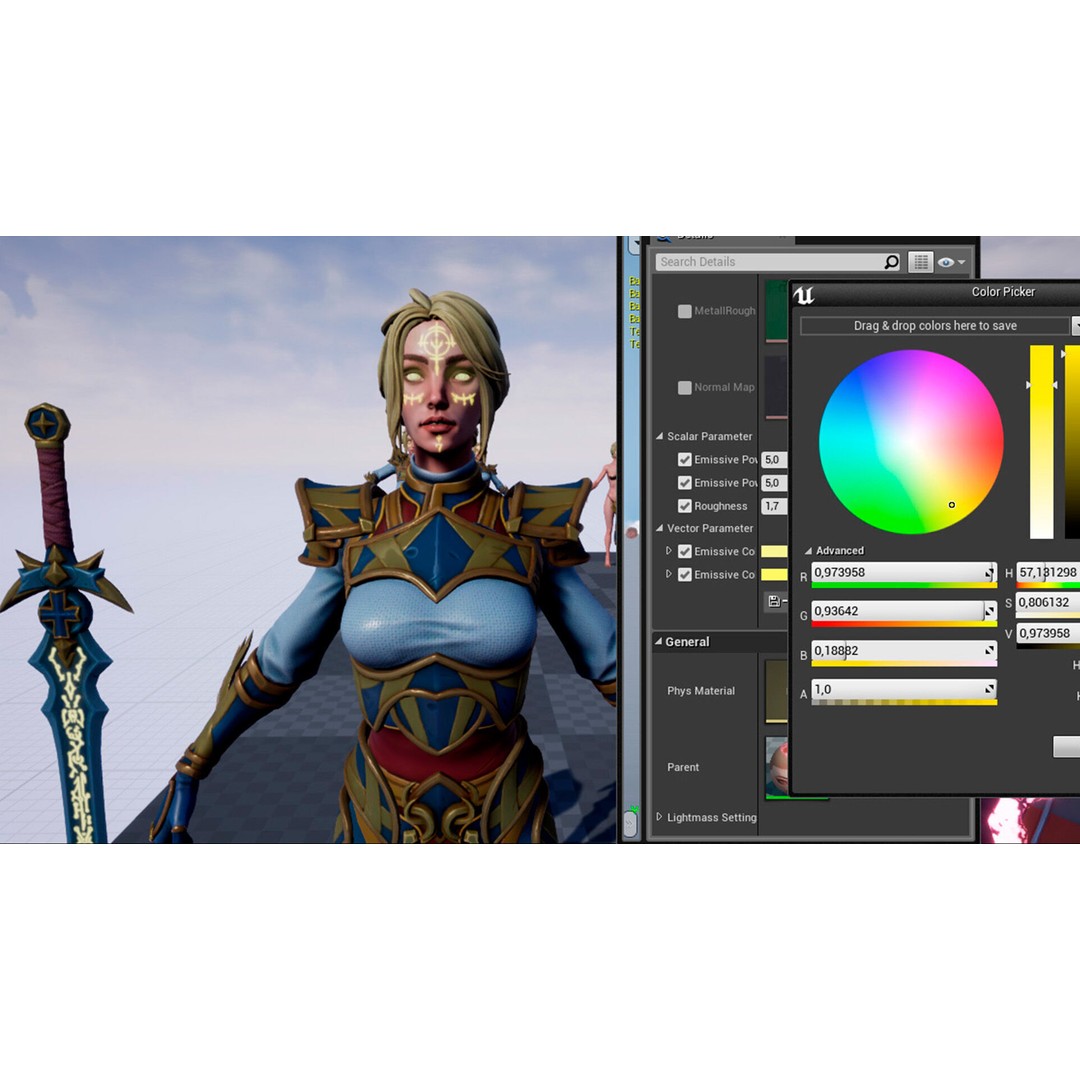Expand the upper Emissive Co row arrow

(668, 551)
